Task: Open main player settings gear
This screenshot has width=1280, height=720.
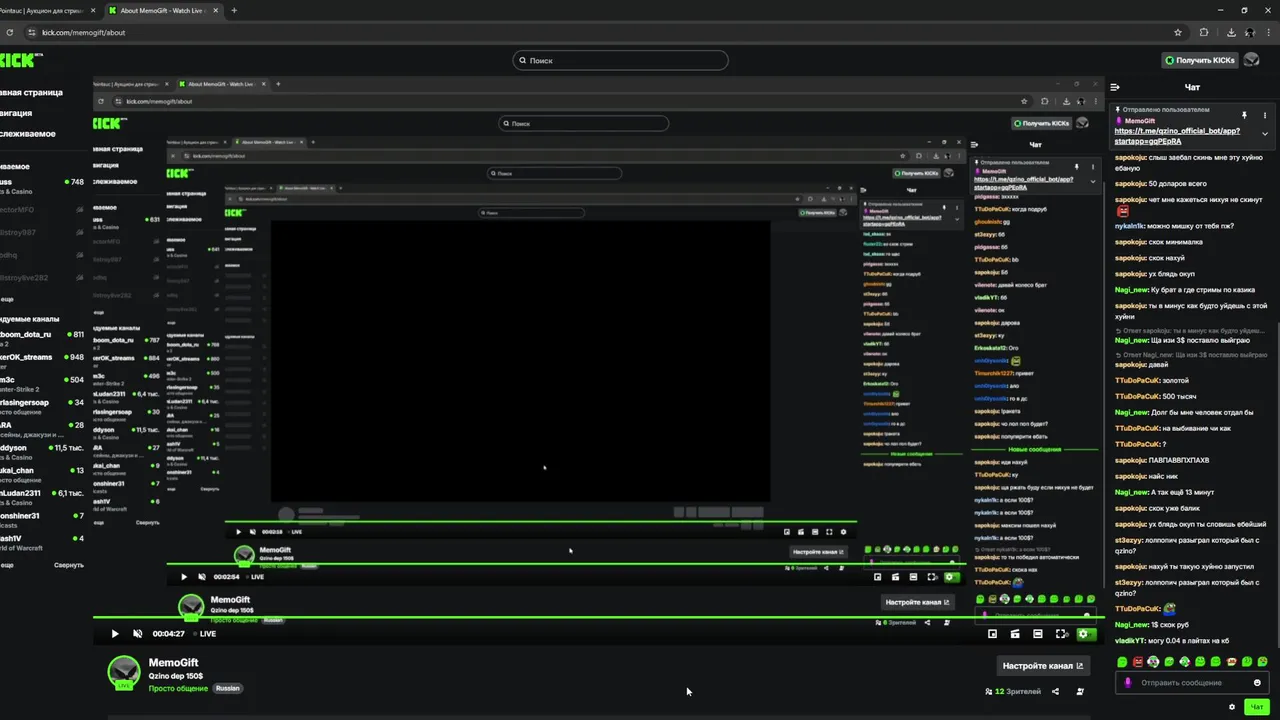Action: click(1084, 633)
